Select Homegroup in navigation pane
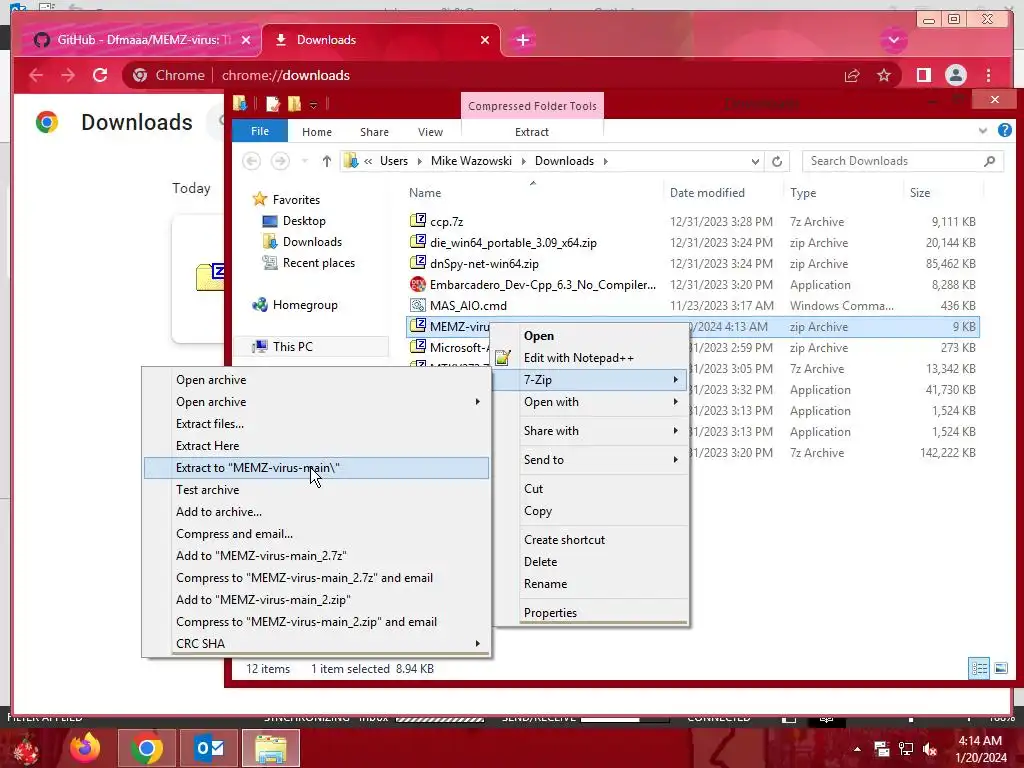The height and width of the screenshot is (768, 1024). coord(305,305)
